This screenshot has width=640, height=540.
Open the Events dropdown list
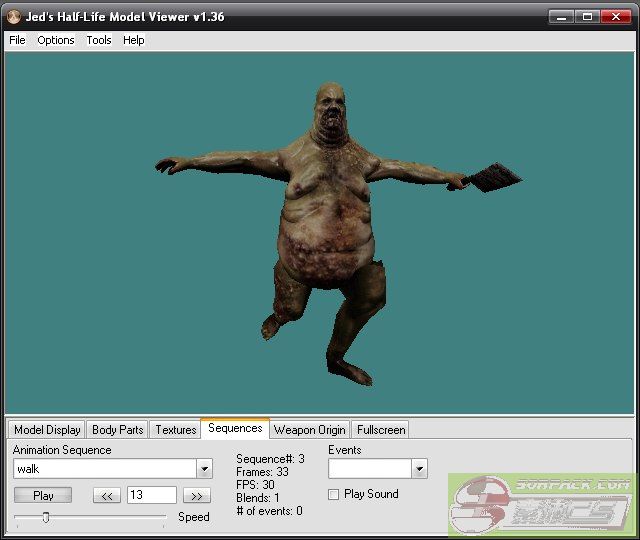[x=419, y=469]
